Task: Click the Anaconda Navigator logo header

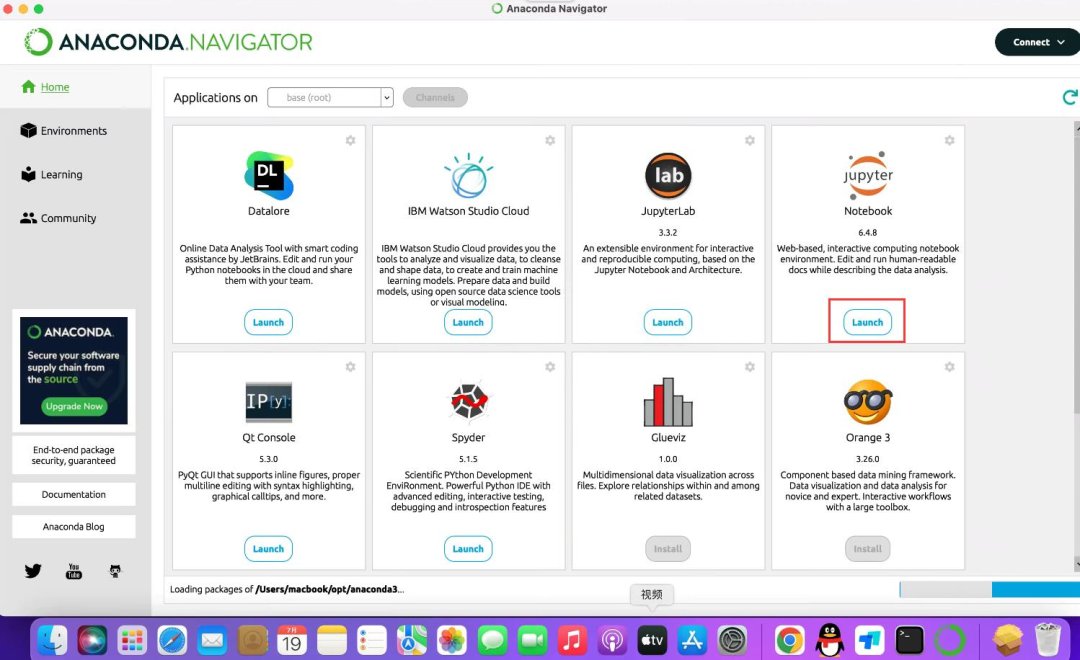Action: (169, 42)
